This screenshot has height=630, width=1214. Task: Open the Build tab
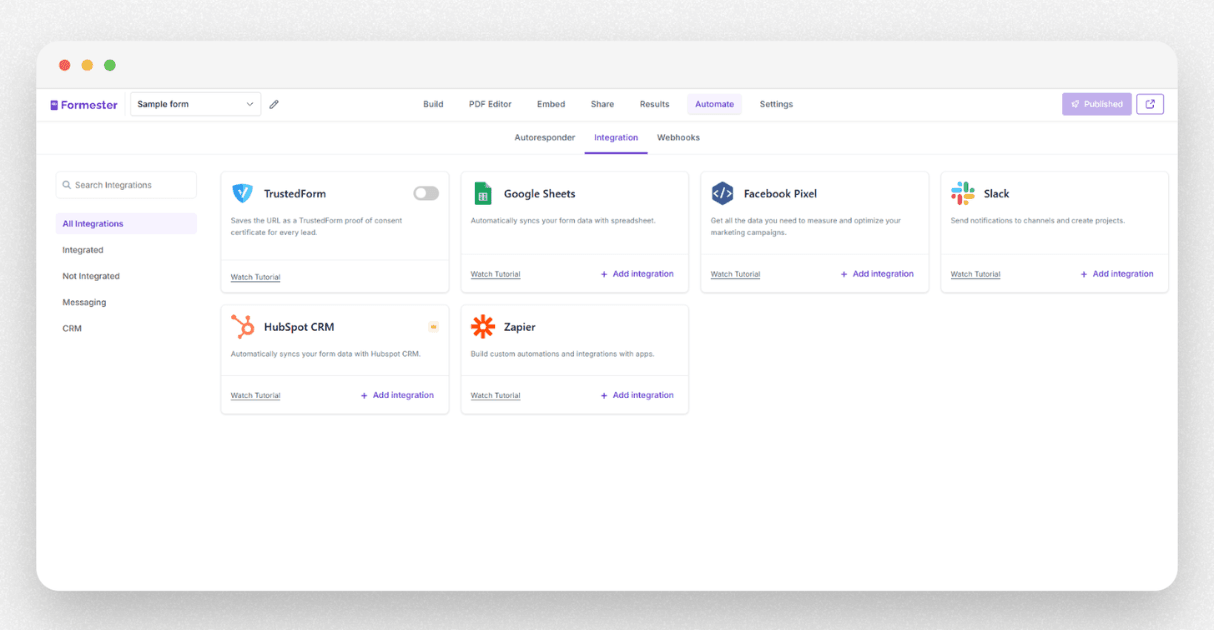point(433,104)
